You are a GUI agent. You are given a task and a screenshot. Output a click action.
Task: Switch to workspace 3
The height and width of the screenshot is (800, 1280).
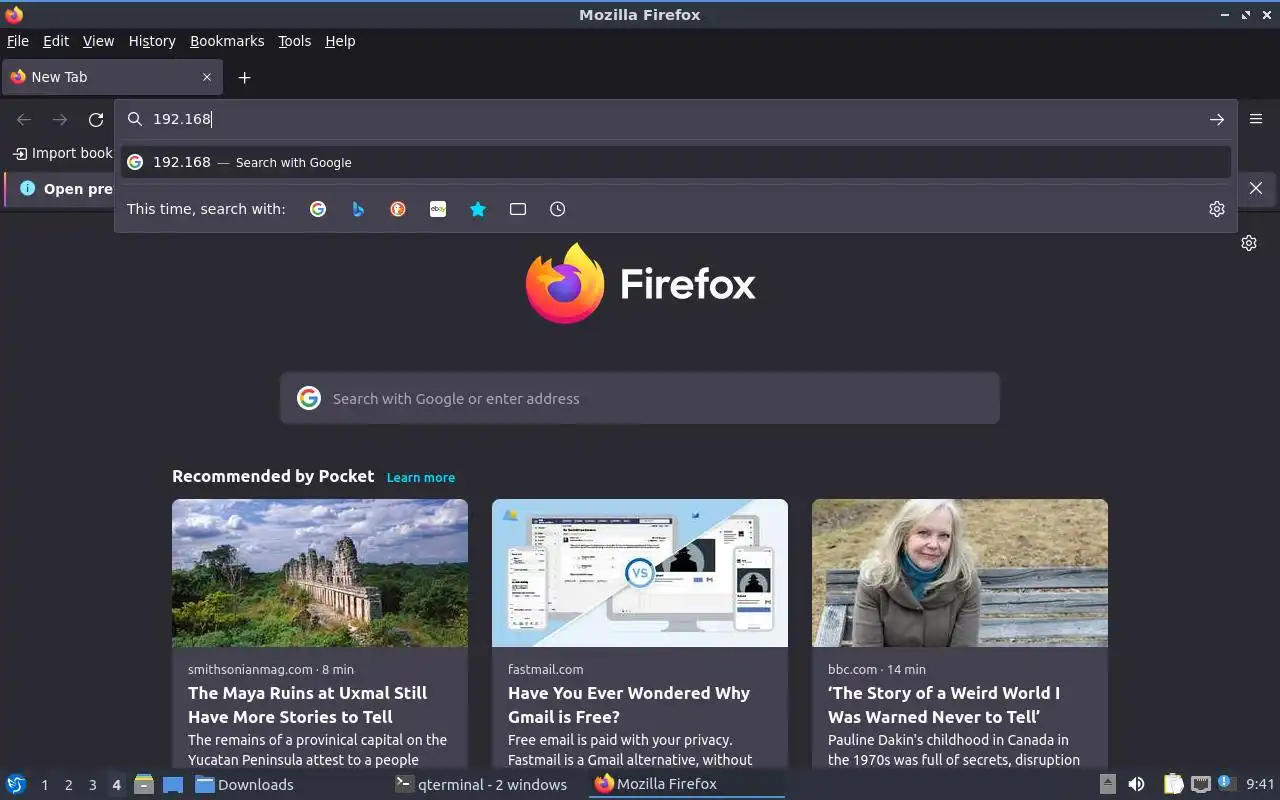pos(92,785)
